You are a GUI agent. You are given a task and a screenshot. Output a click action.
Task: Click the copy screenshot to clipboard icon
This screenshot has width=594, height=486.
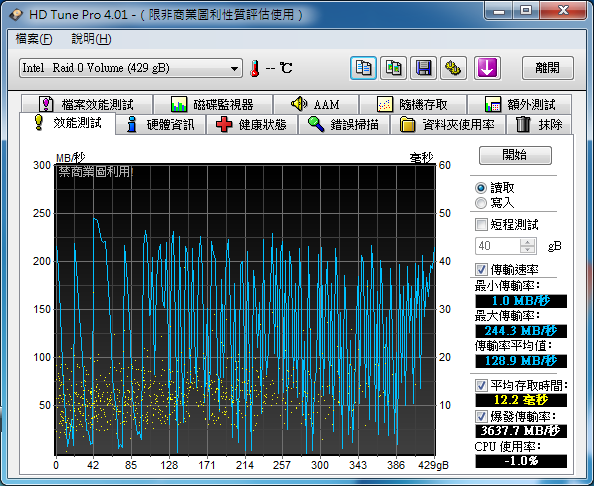pyautogui.click(x=393, y=68)
